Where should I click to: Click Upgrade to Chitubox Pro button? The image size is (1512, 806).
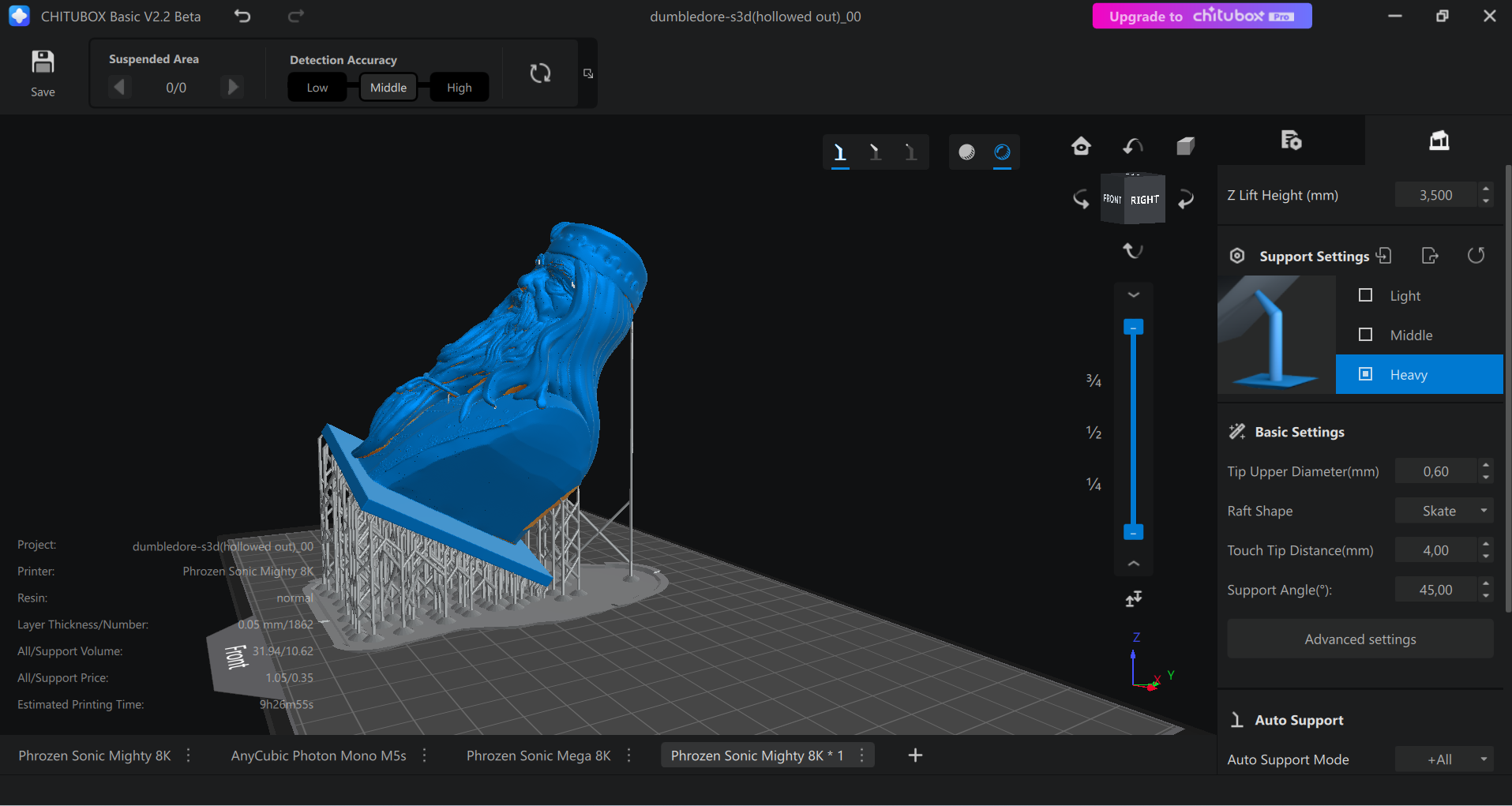(1202, 16)
